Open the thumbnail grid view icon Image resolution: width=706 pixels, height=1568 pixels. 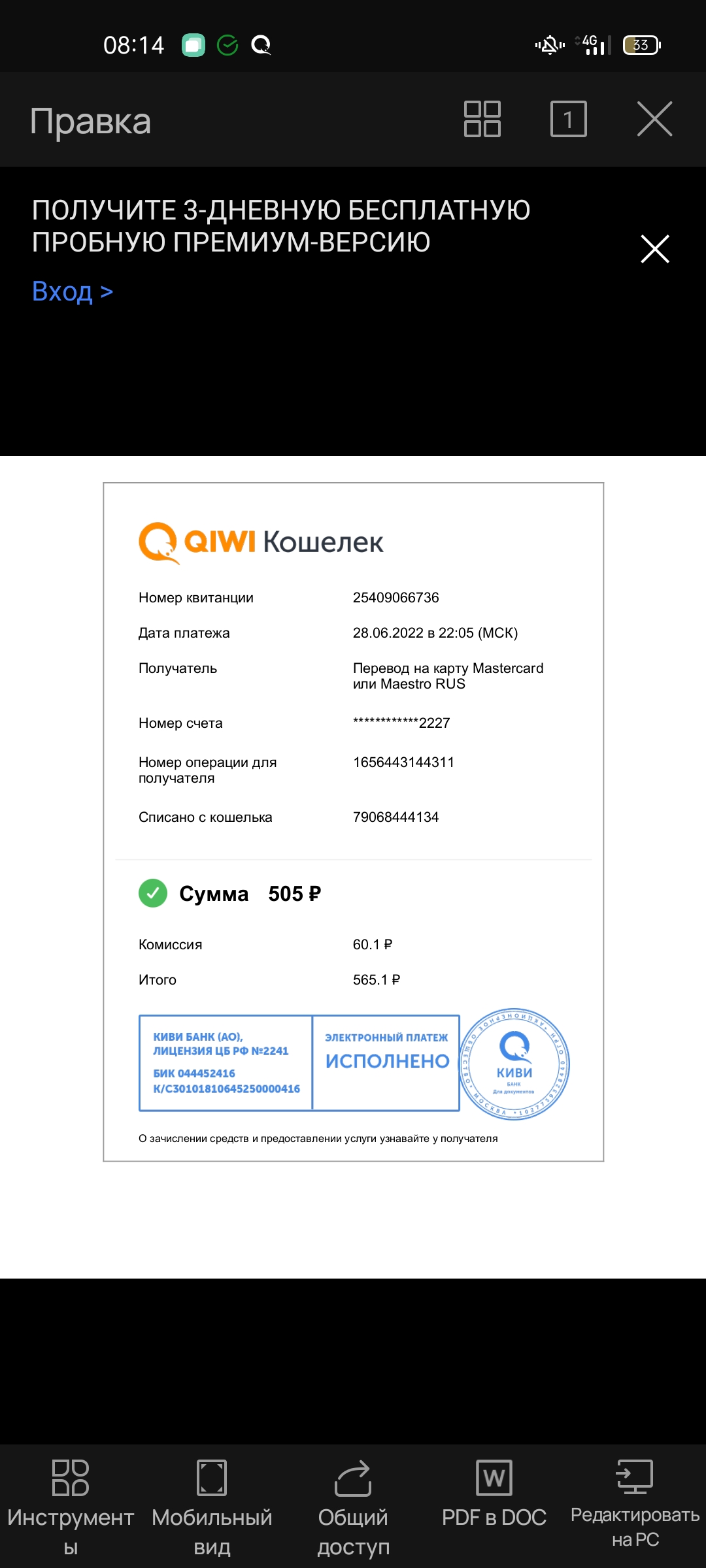(482, 119)
